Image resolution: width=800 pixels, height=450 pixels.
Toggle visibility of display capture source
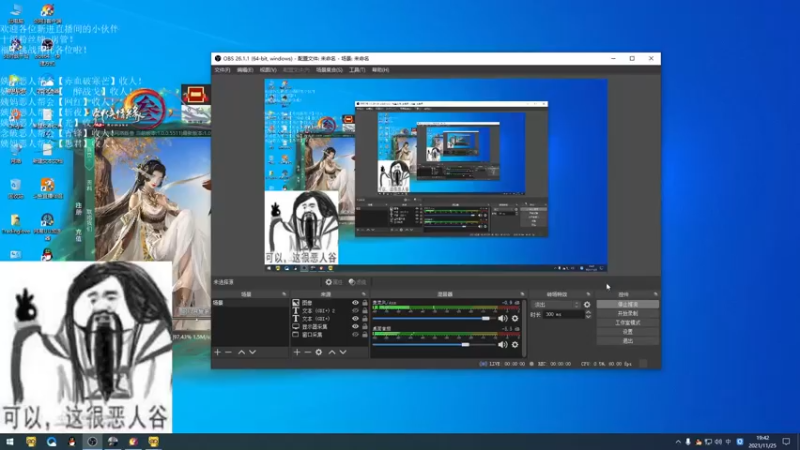(355, 327)
